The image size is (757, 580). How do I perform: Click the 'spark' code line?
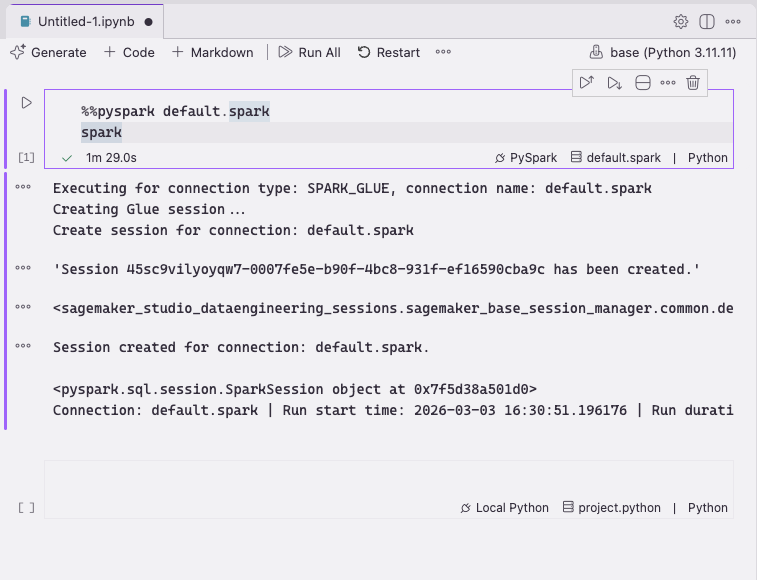[101, 132]
